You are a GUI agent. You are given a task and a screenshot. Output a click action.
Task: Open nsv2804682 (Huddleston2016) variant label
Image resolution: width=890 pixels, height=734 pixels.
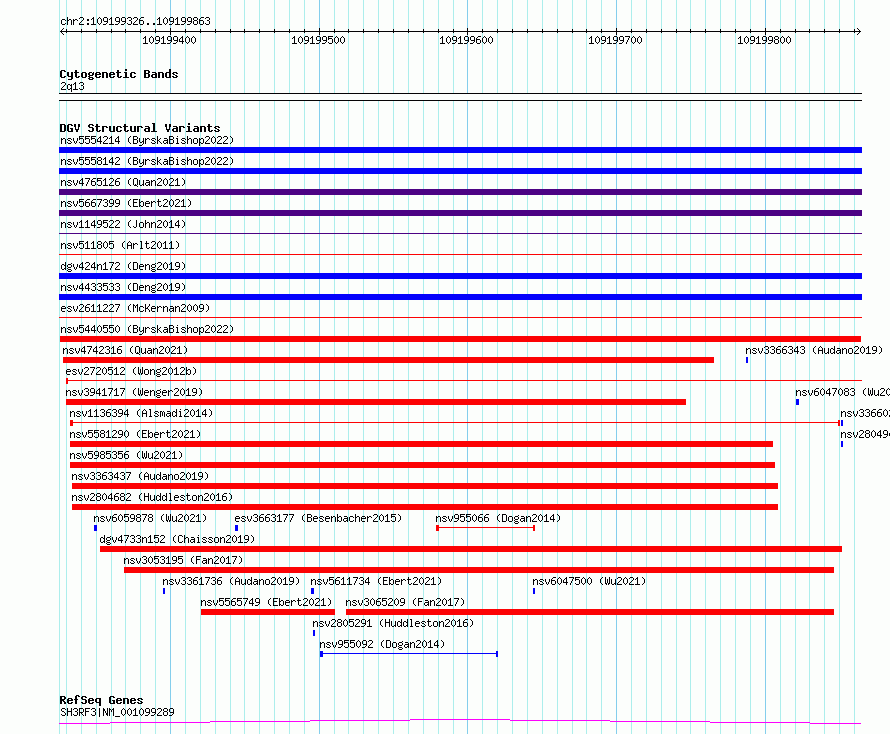(x=152, y=497)
